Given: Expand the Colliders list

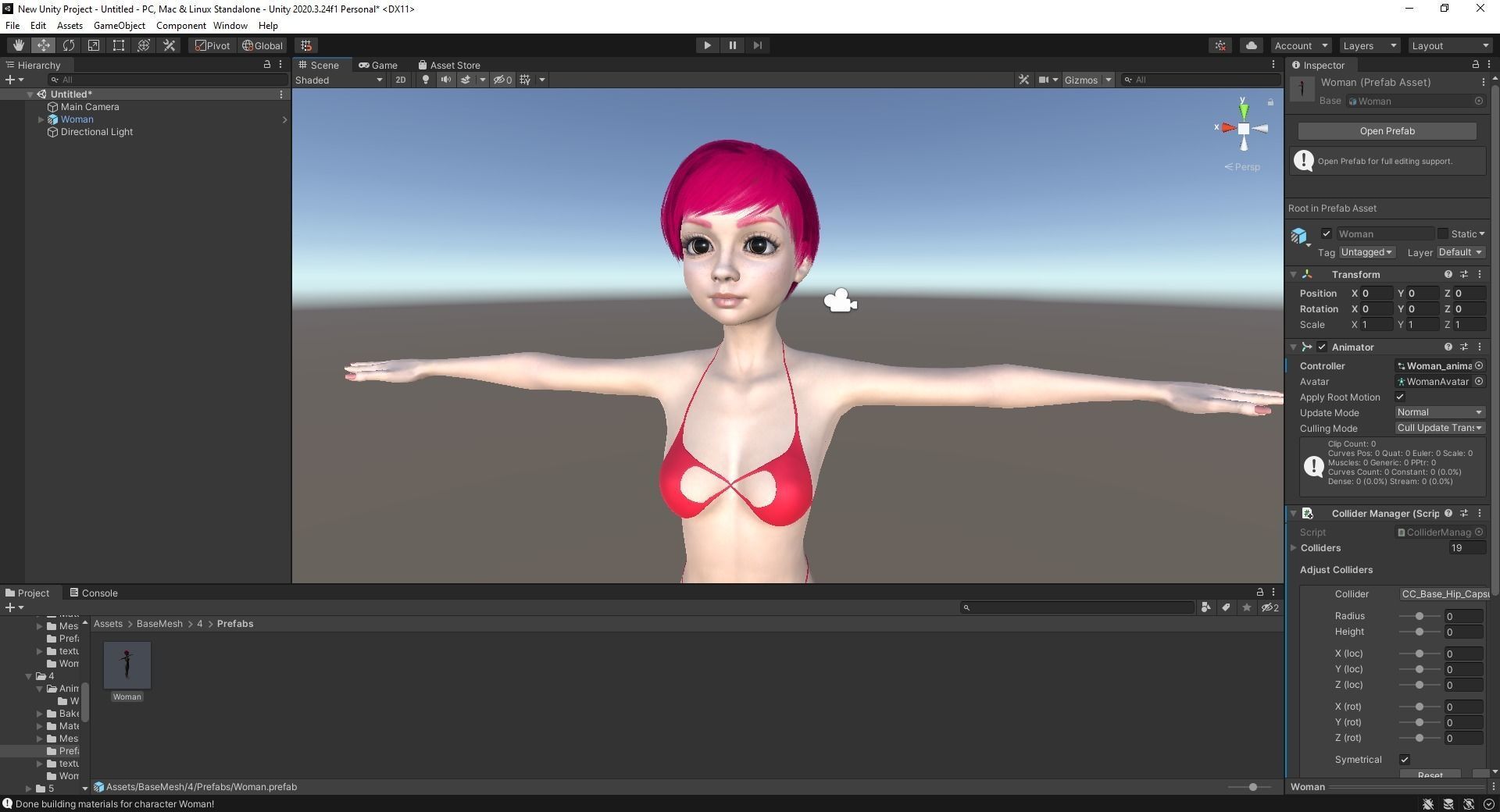Looking at the screenshot, I should coord(1294,548).
